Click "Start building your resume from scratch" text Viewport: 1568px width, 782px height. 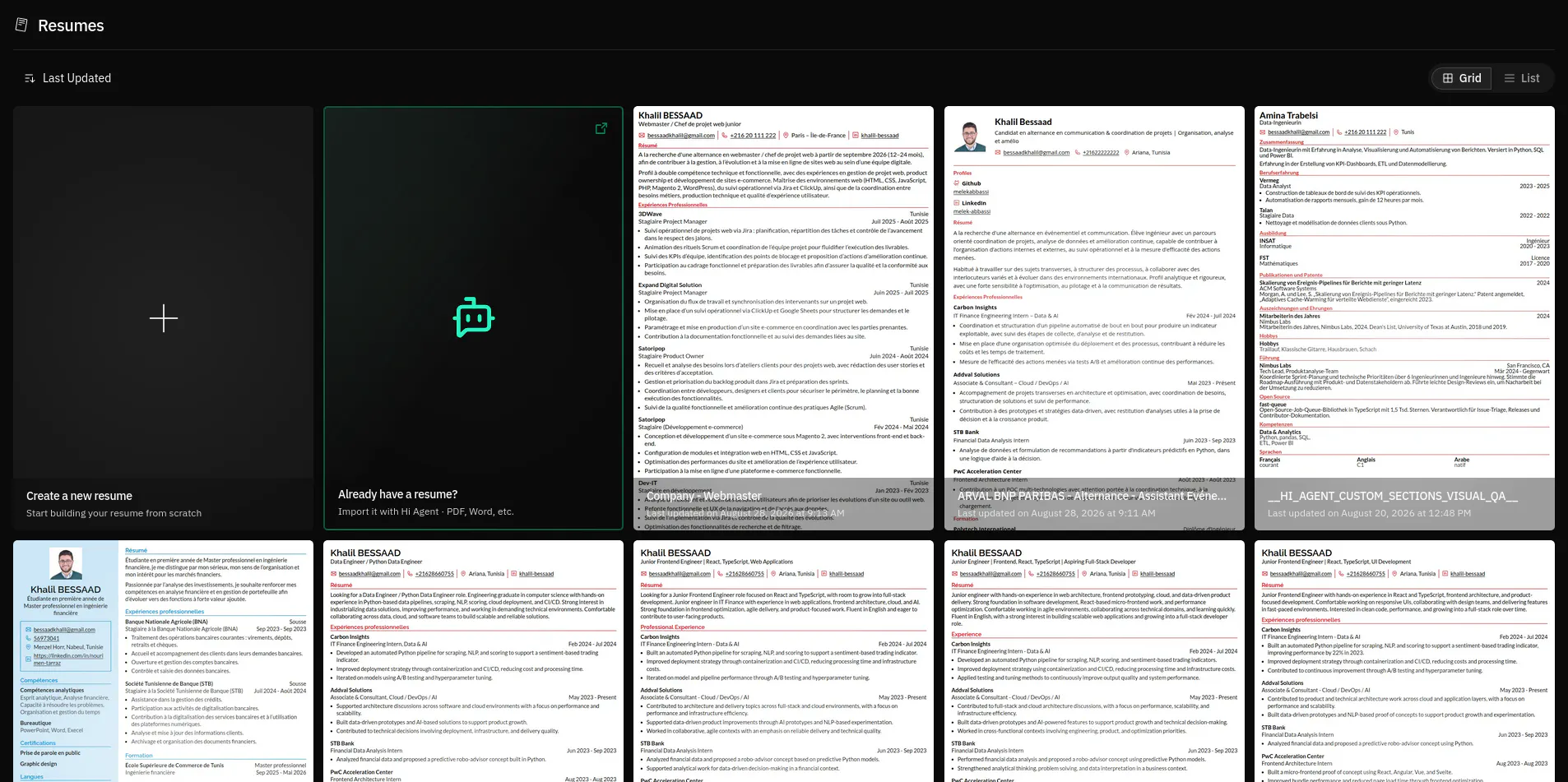[x=114, y=513]
